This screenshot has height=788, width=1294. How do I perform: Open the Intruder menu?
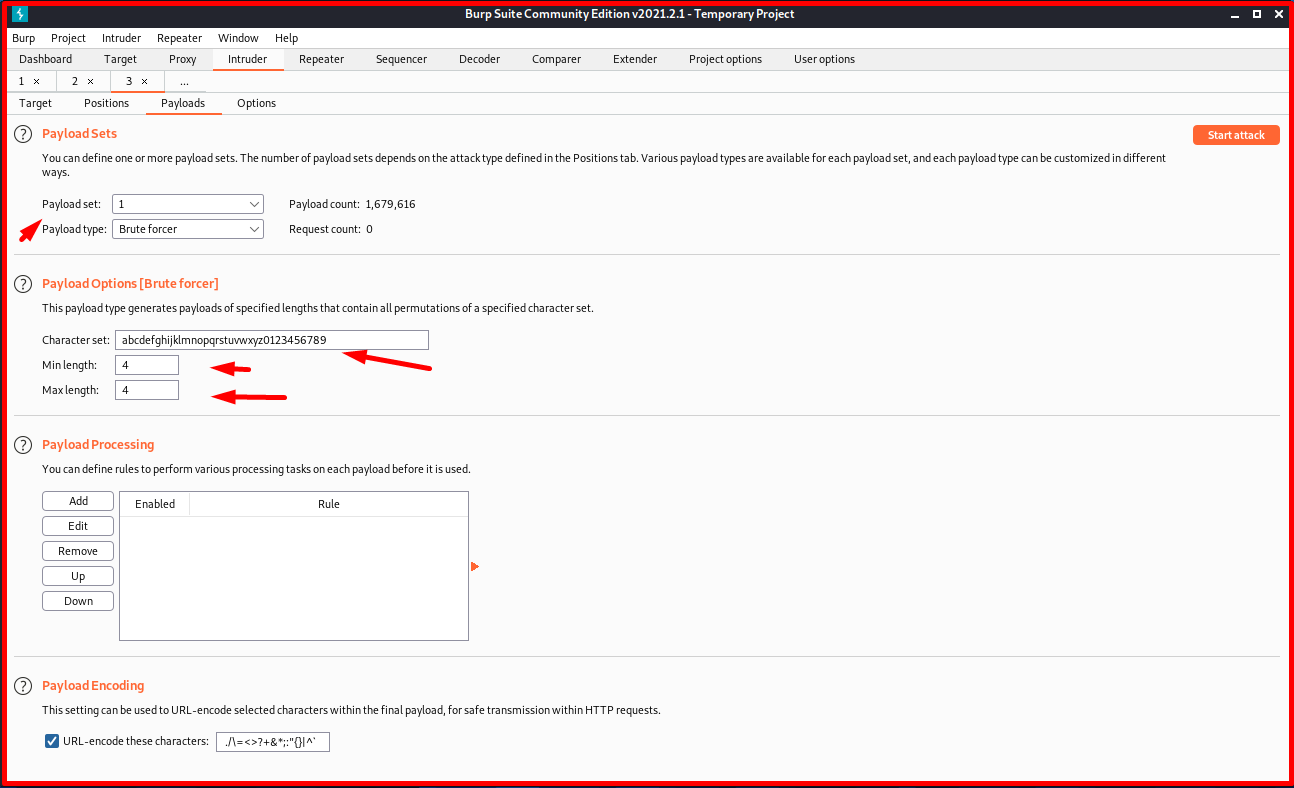[x=121, y=38]
